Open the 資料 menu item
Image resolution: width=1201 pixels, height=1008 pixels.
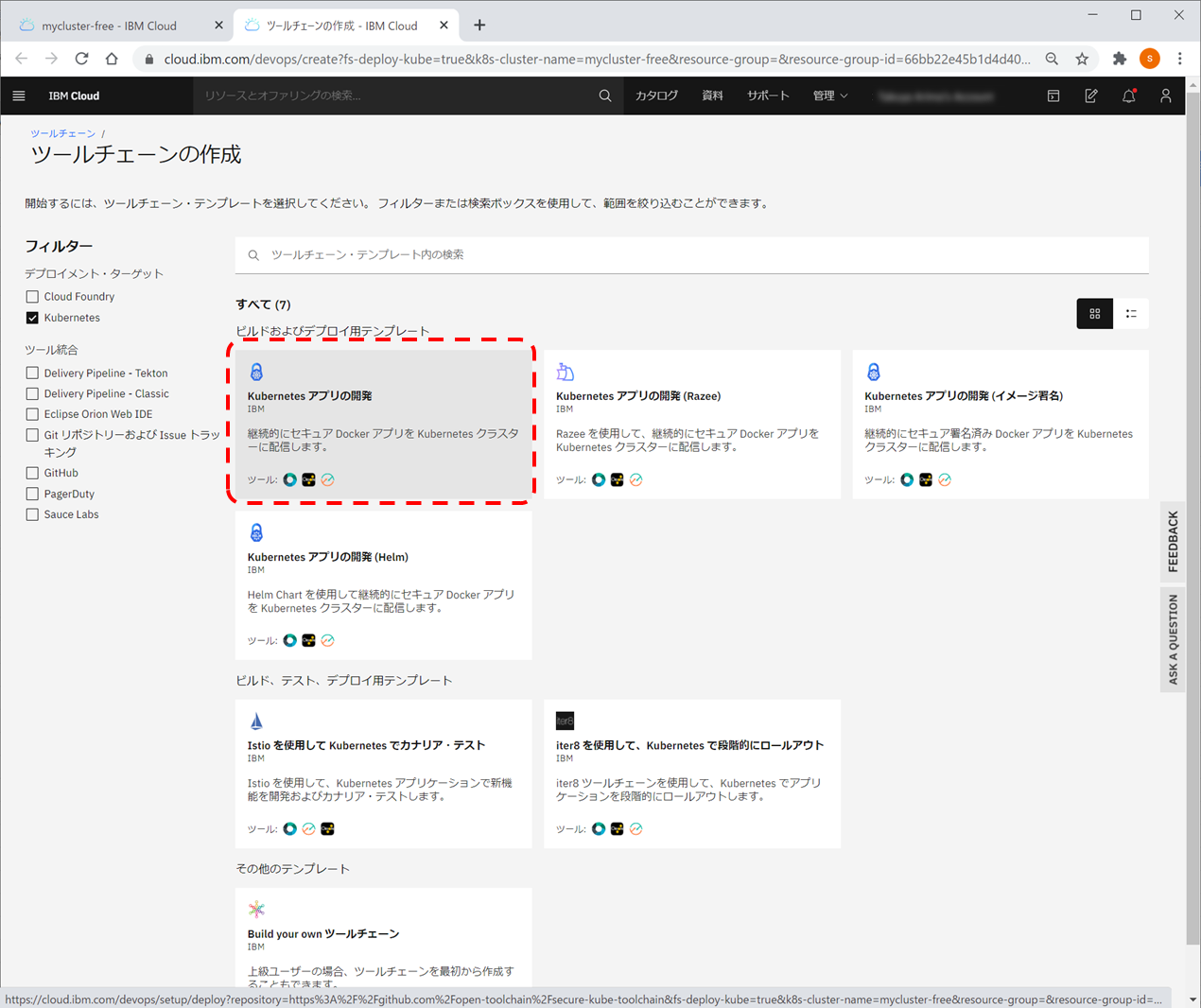712,96
